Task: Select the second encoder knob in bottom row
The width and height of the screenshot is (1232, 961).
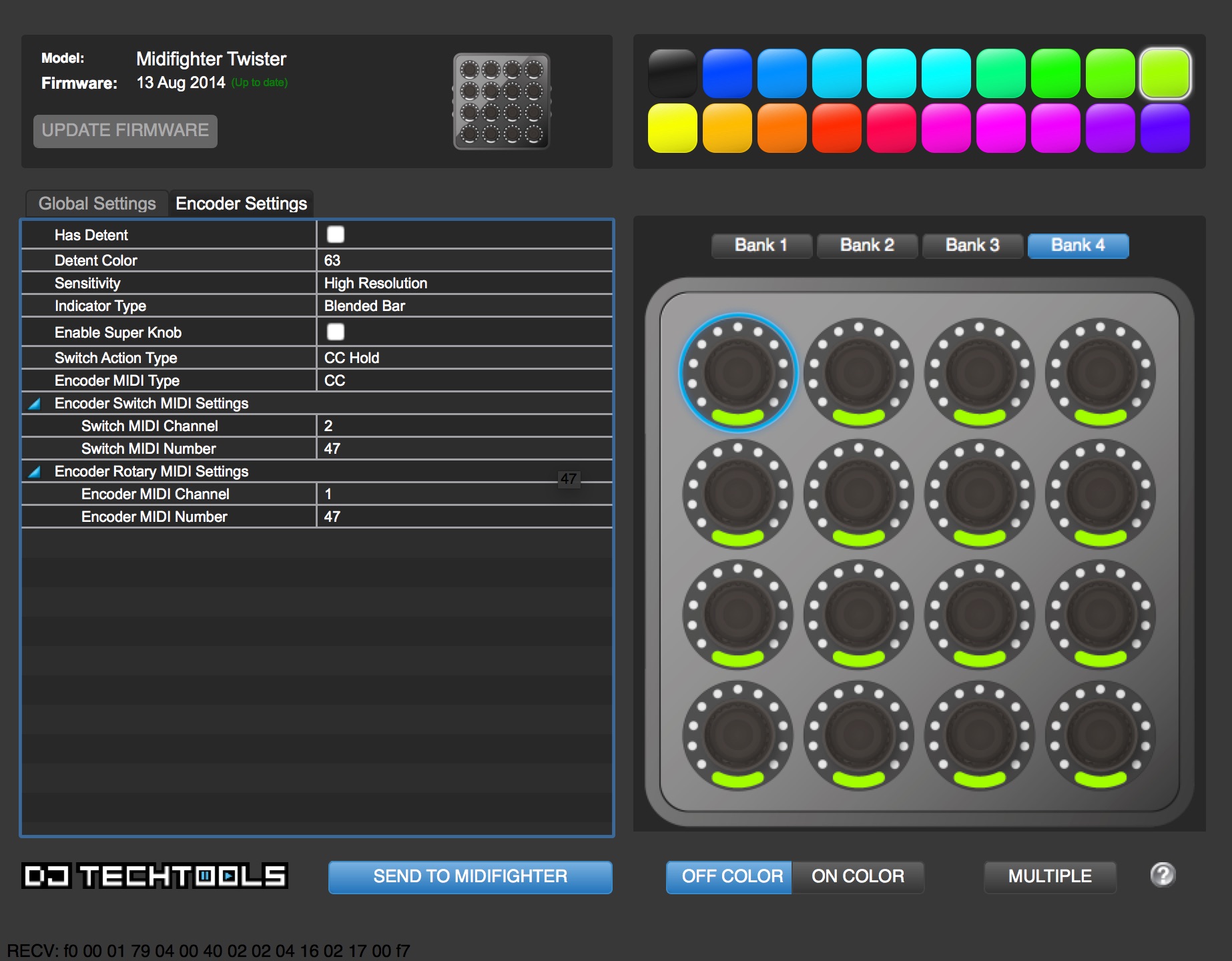Action: click(x=859, y=735)
